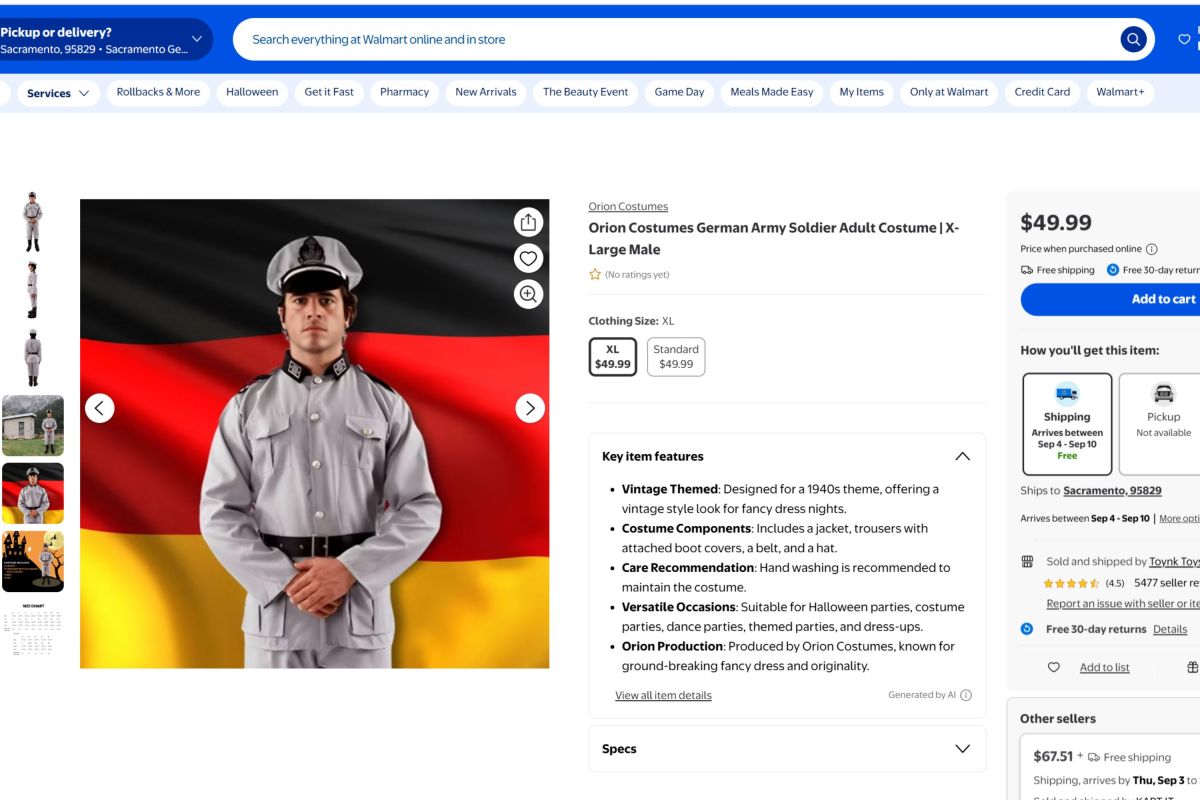
Task: Select German flag background thumbnail
Action: pyautogui.click(x=33, y=493)
